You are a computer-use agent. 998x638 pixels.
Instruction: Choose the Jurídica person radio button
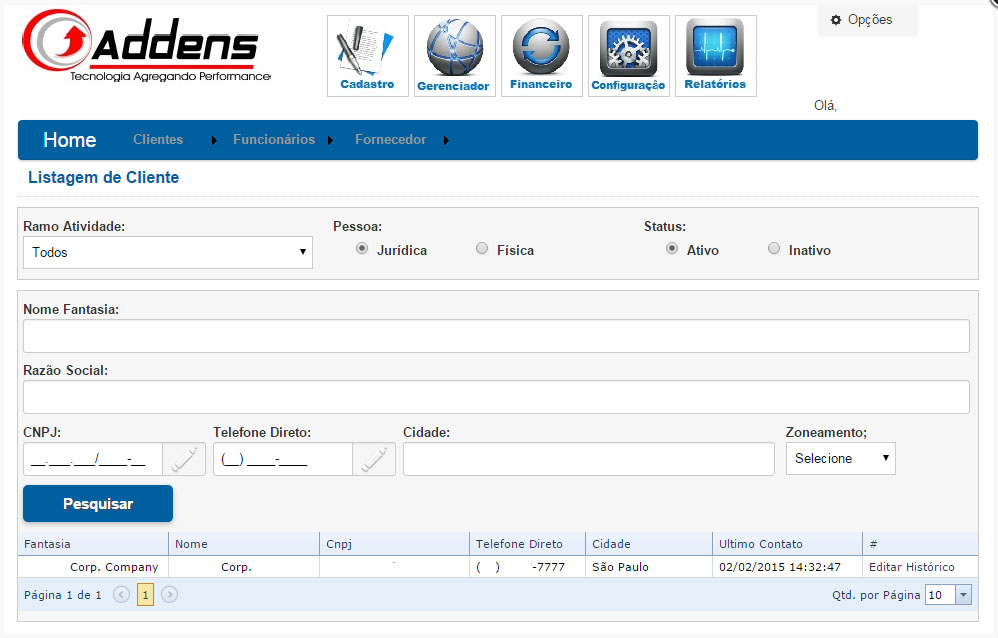click(362, 249)
